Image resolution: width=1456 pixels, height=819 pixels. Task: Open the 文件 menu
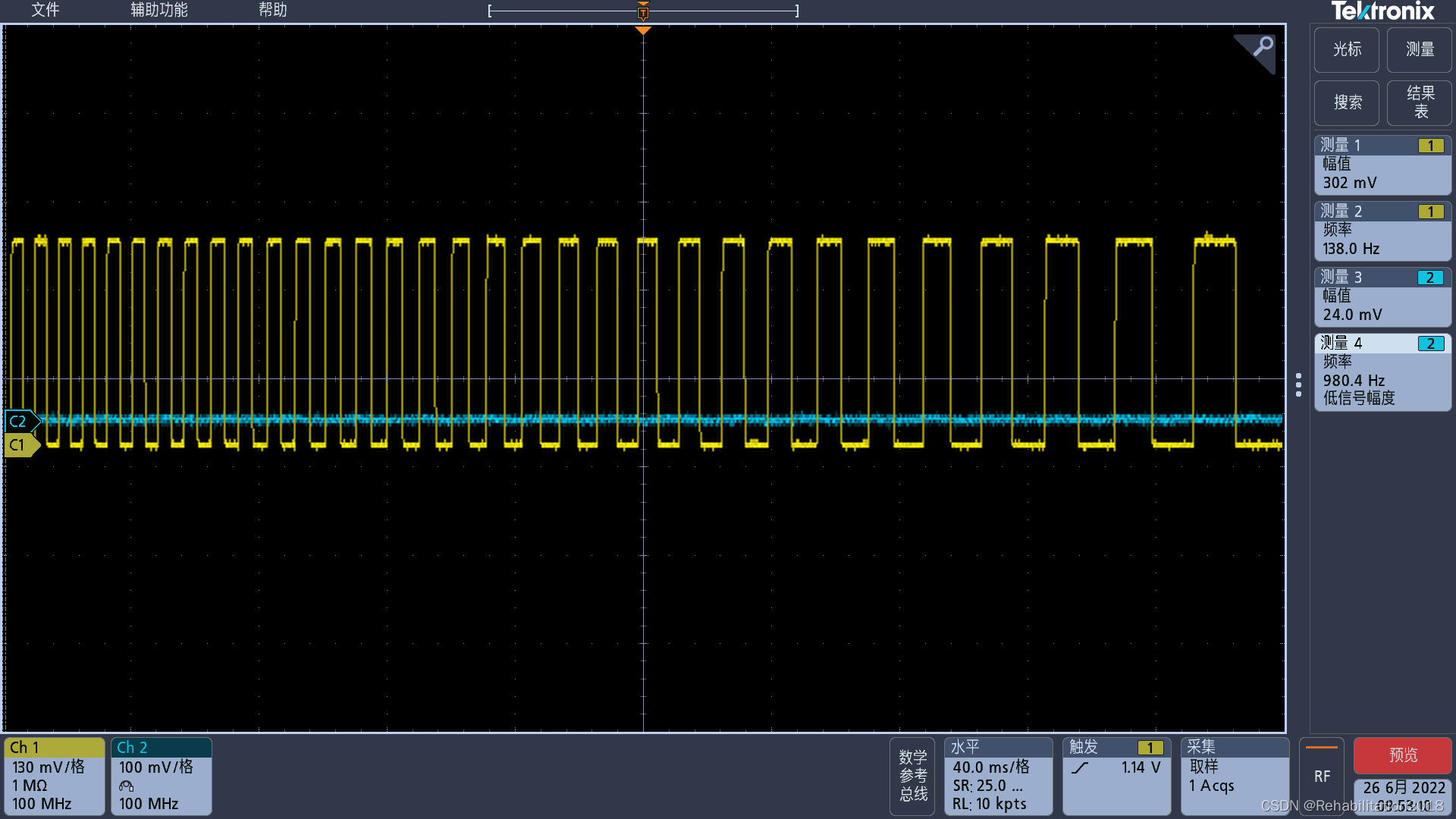coord(45,10)
